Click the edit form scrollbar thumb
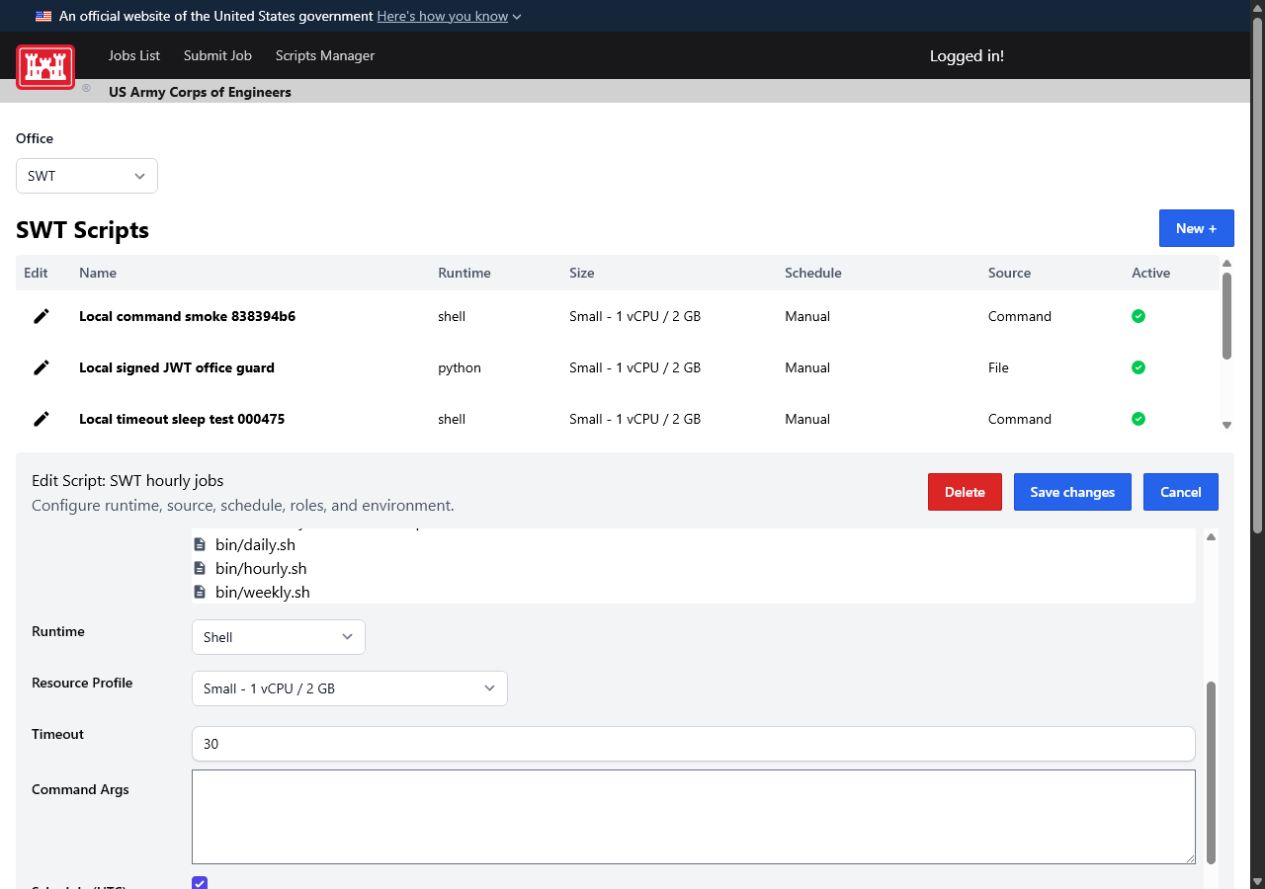This screenshot has width=1265, height=889. coord(1211,772)
